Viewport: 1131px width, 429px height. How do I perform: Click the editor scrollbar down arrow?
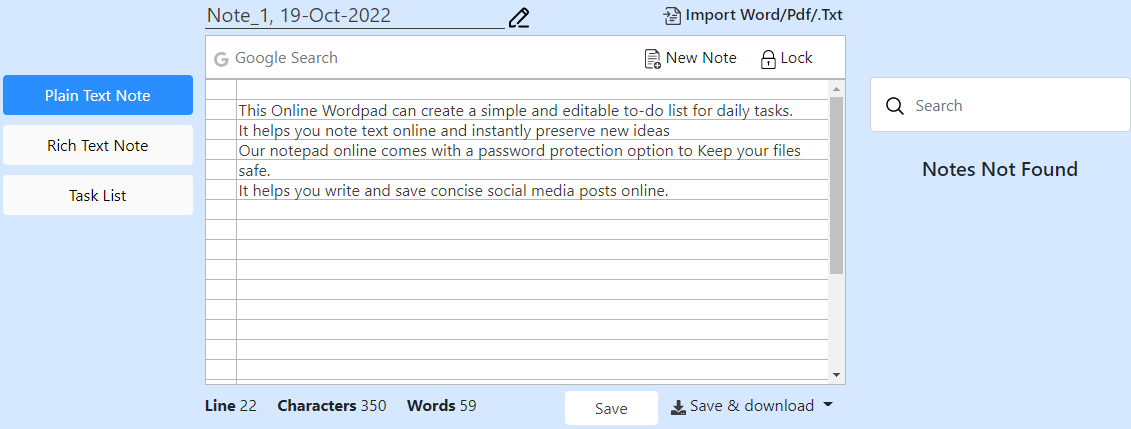[x=837, y=374]
